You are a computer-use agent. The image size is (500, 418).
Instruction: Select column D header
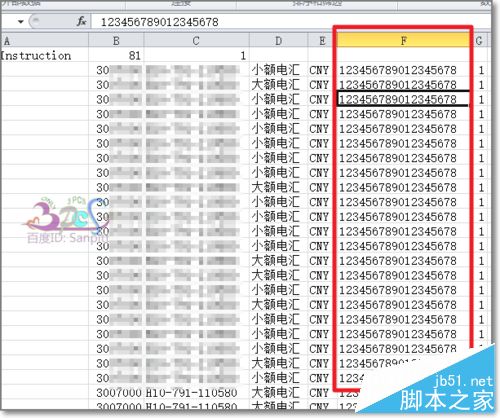point(278,41)
